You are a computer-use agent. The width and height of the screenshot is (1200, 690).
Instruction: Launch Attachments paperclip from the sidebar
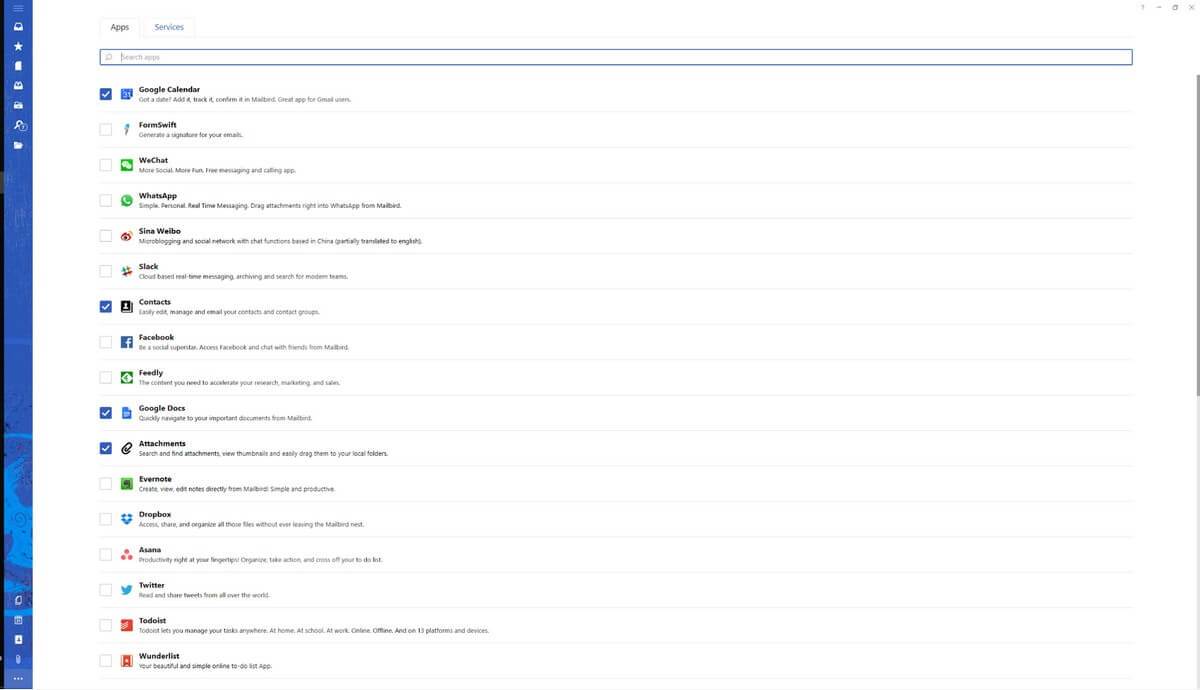click(18, 659)
